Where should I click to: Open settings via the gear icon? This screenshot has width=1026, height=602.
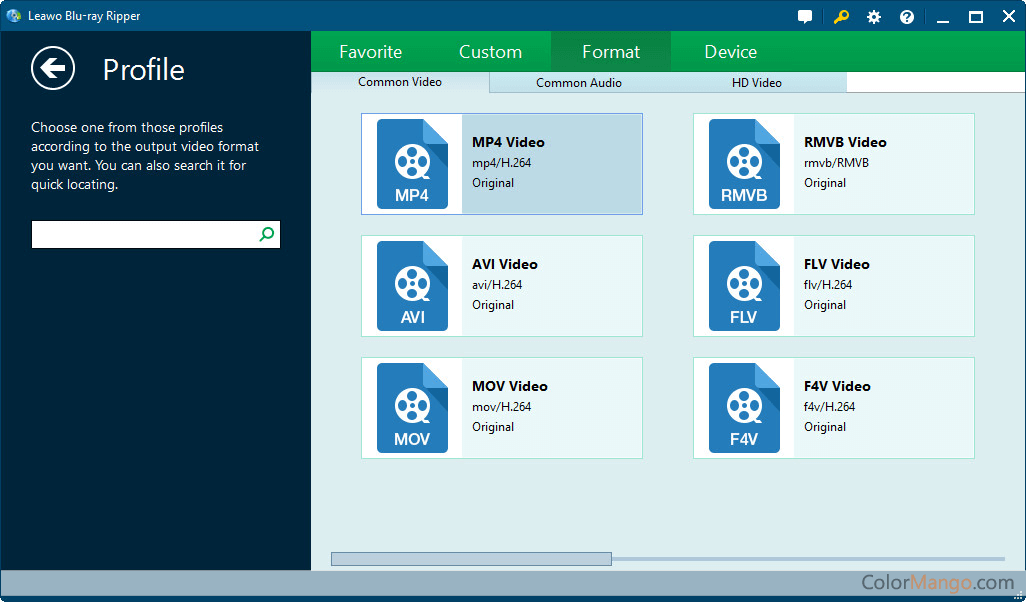pos(874,17)
